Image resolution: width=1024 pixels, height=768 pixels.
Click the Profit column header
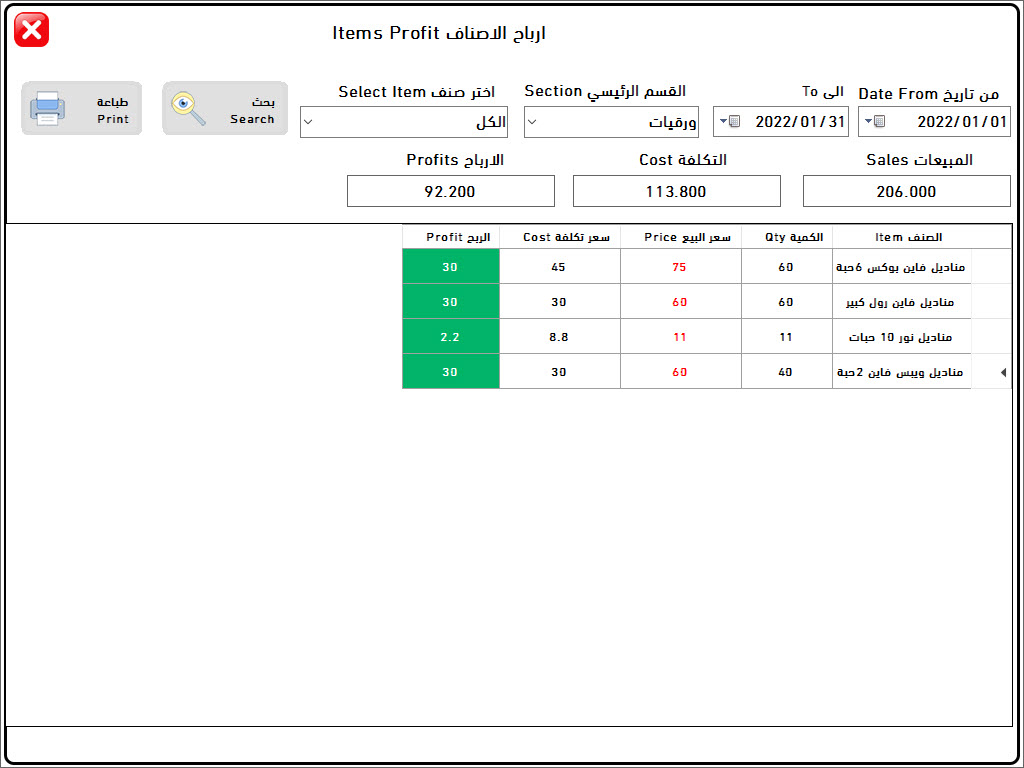451,237
